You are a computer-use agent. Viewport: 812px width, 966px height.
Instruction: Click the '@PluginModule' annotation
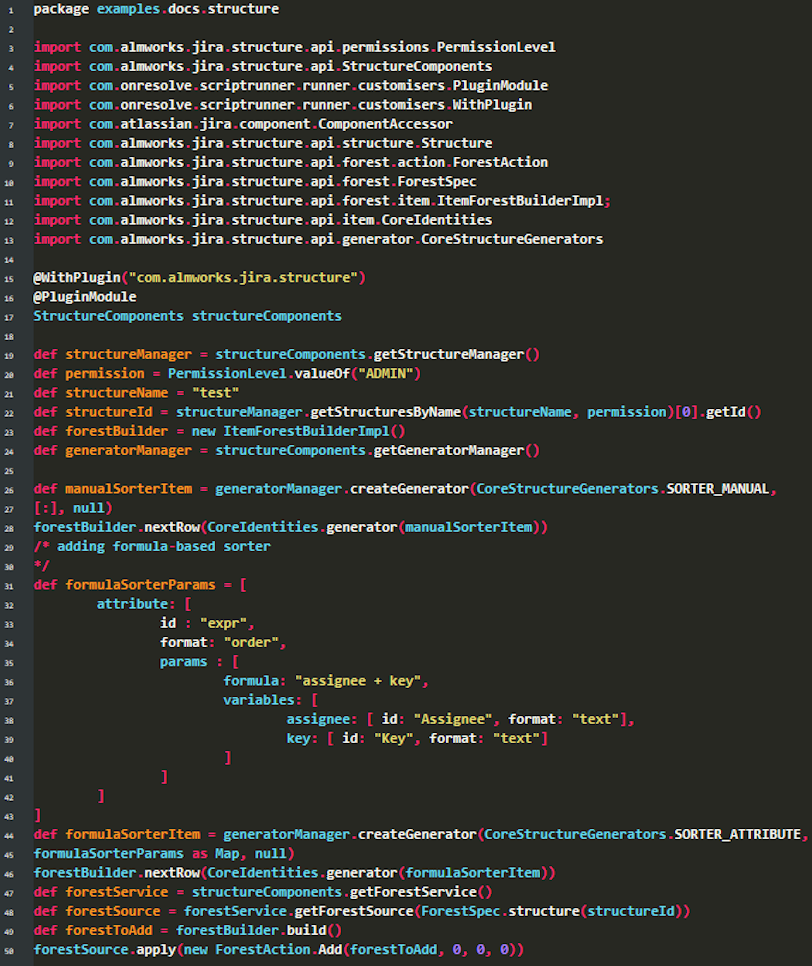tap(85, 297)
